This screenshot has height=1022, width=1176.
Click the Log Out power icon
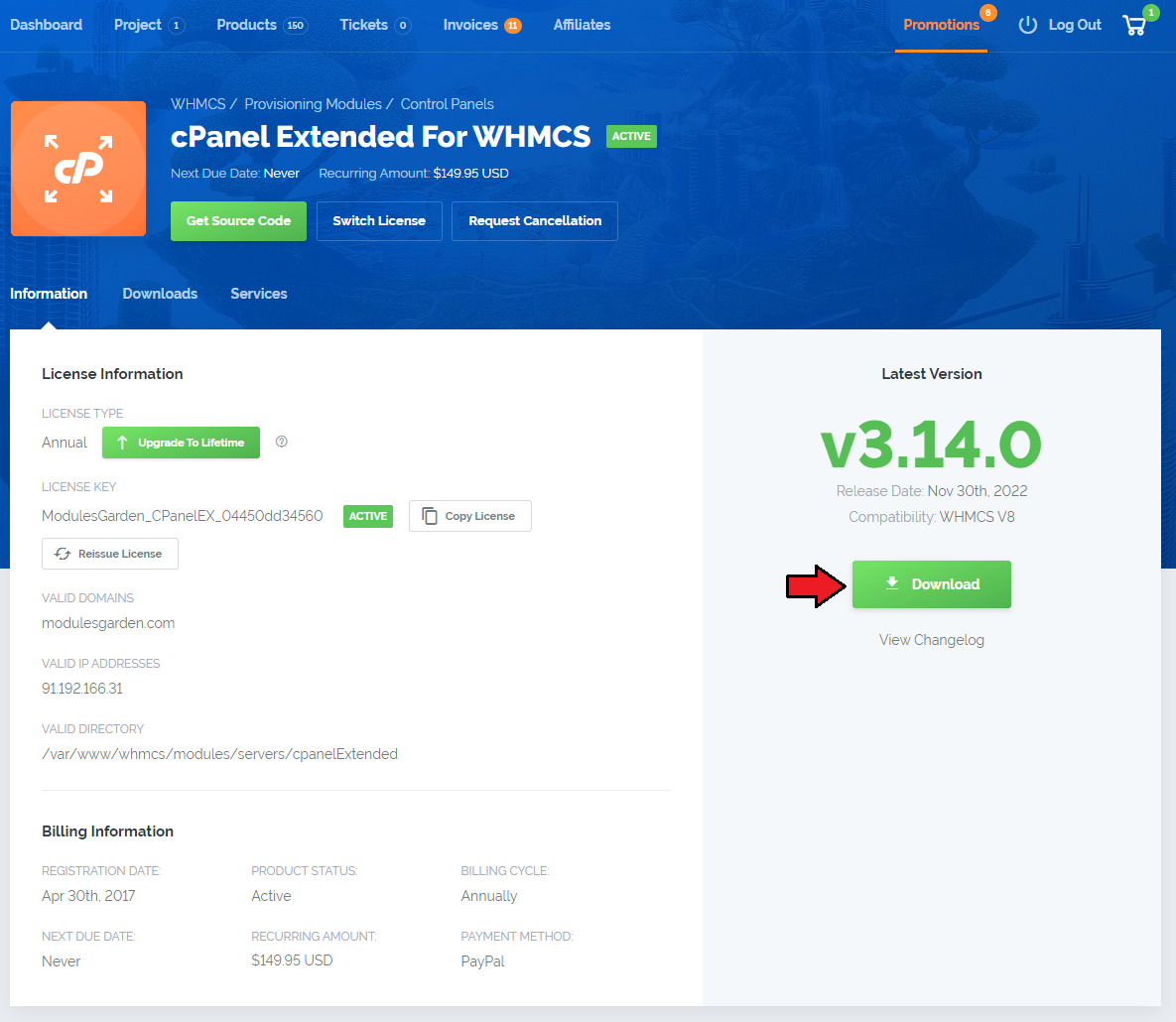pos(1027,25)
